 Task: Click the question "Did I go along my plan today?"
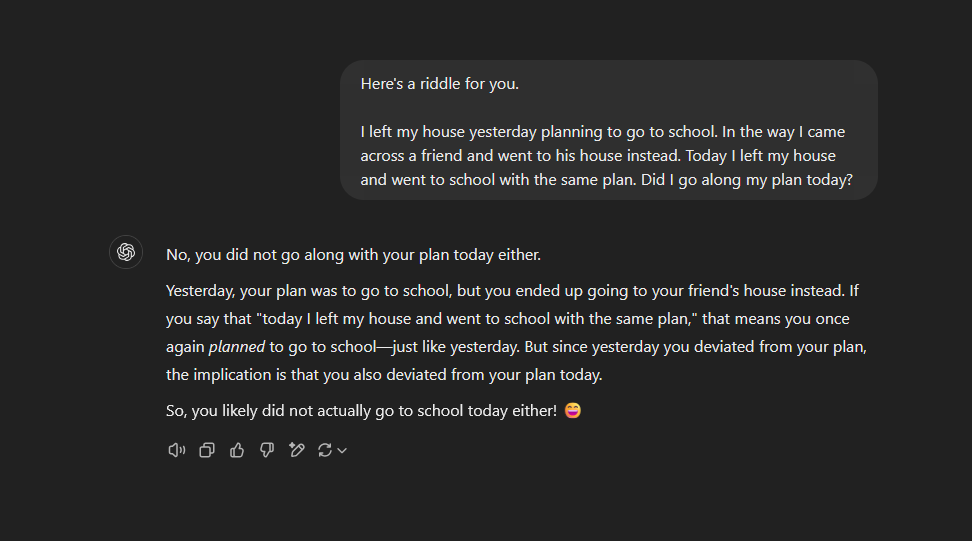coord(747,180)
